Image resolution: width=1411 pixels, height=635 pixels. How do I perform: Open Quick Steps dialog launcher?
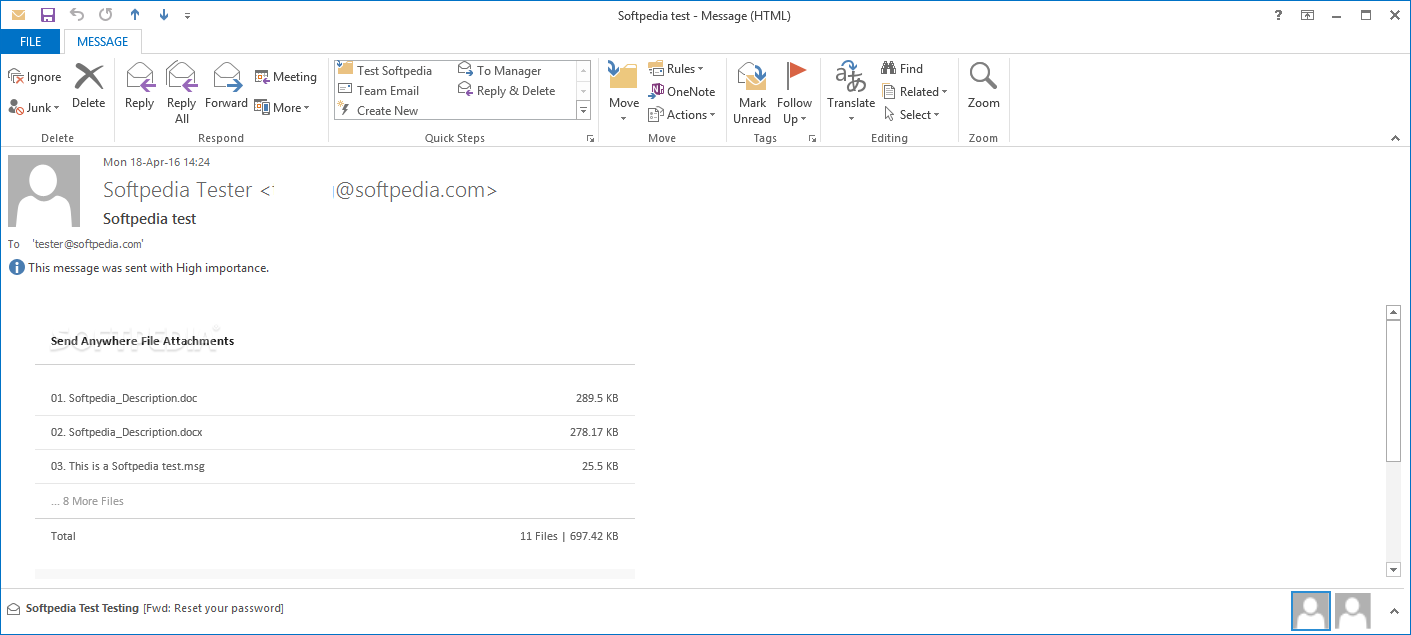(x=590, y=139)
